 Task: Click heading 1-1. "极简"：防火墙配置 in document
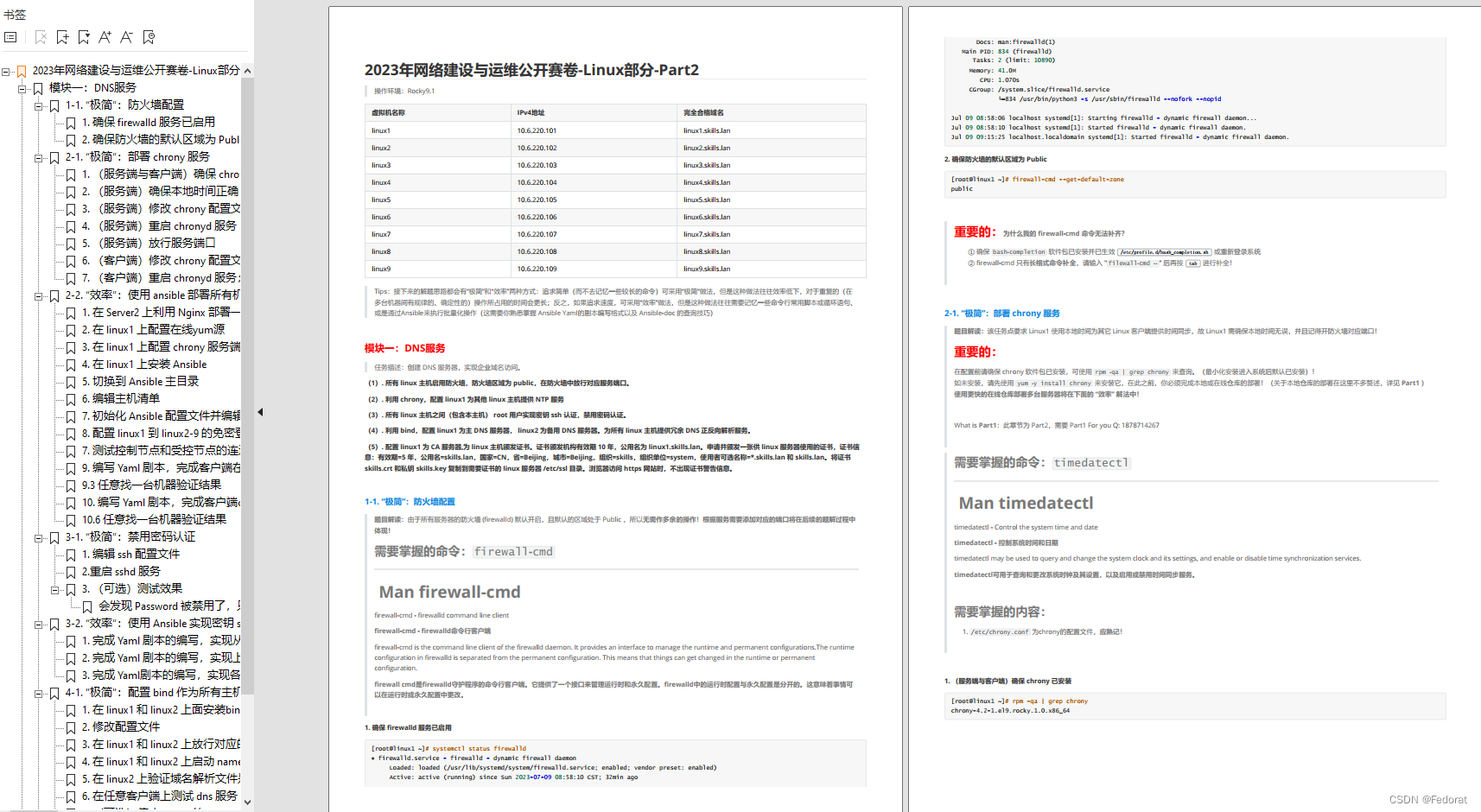[x=410, y=501]
